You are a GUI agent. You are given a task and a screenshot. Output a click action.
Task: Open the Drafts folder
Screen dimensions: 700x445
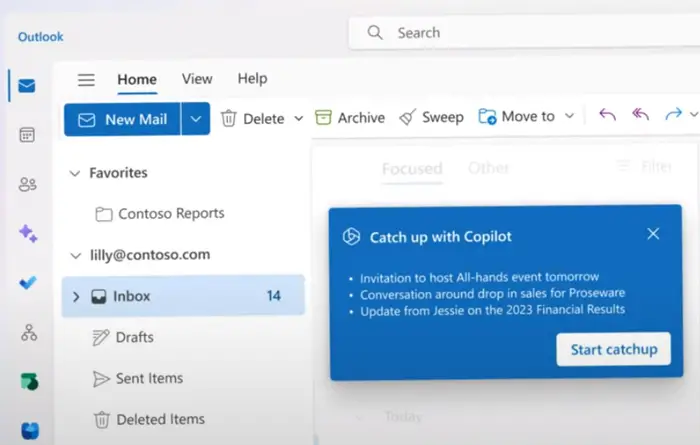point(123,337)
